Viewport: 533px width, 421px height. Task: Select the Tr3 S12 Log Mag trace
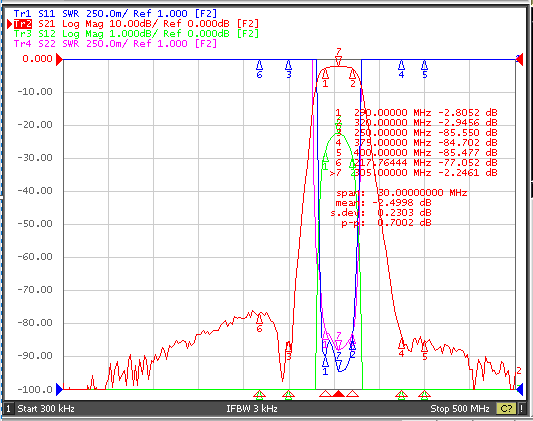(x=136, y=34)
